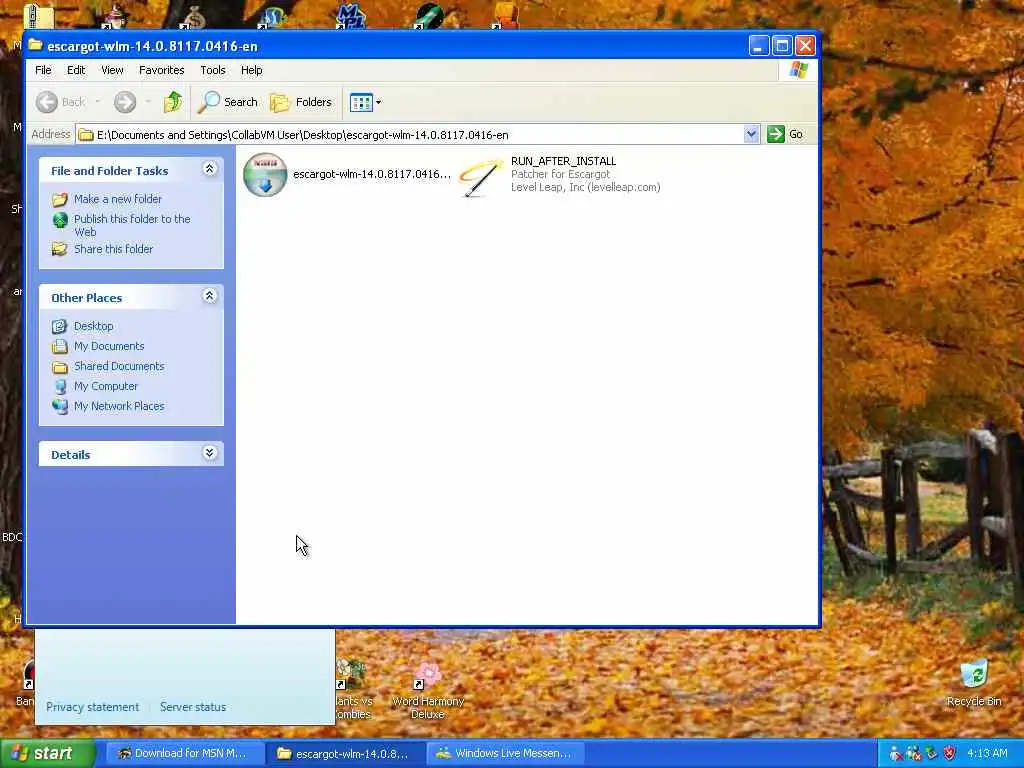Click the Publish to Web globe icon

pos(59,220)
